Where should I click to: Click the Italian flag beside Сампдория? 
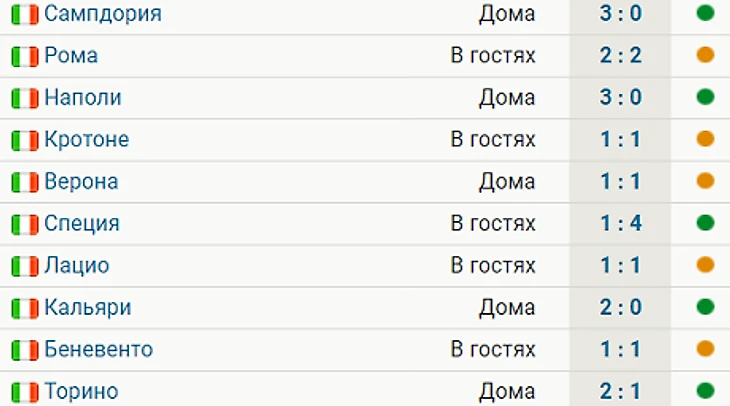[25, 14]
